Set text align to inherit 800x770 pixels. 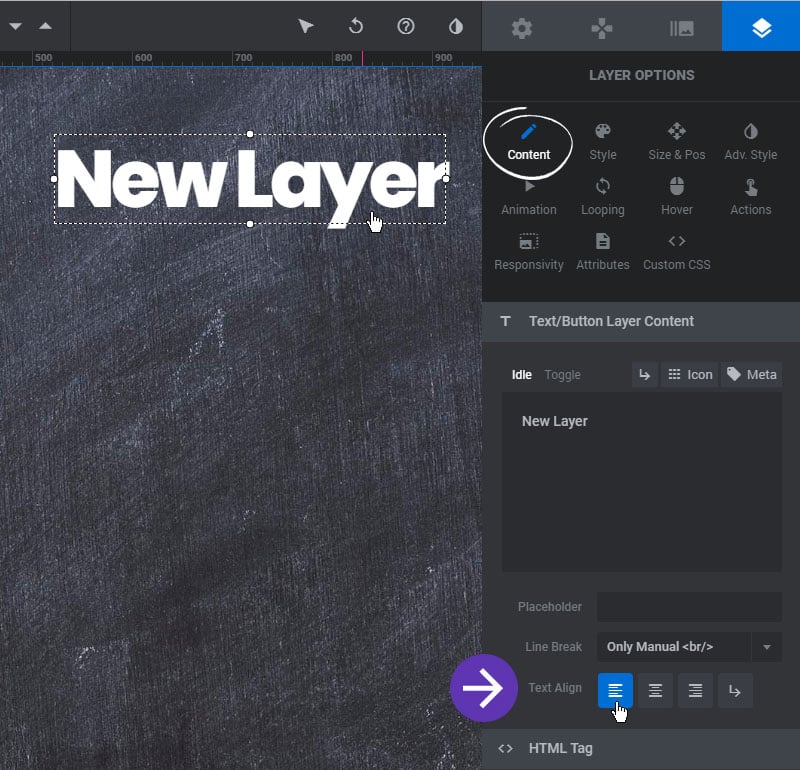click(735, 691)
